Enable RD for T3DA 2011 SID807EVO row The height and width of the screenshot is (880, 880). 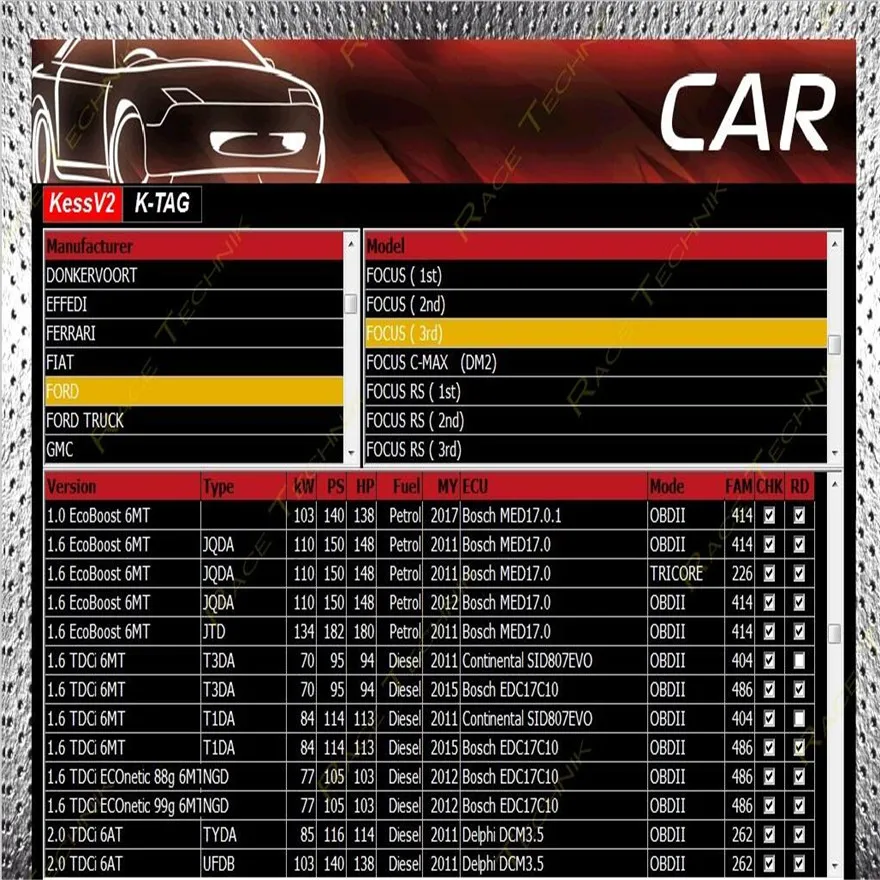click(799, 661)
